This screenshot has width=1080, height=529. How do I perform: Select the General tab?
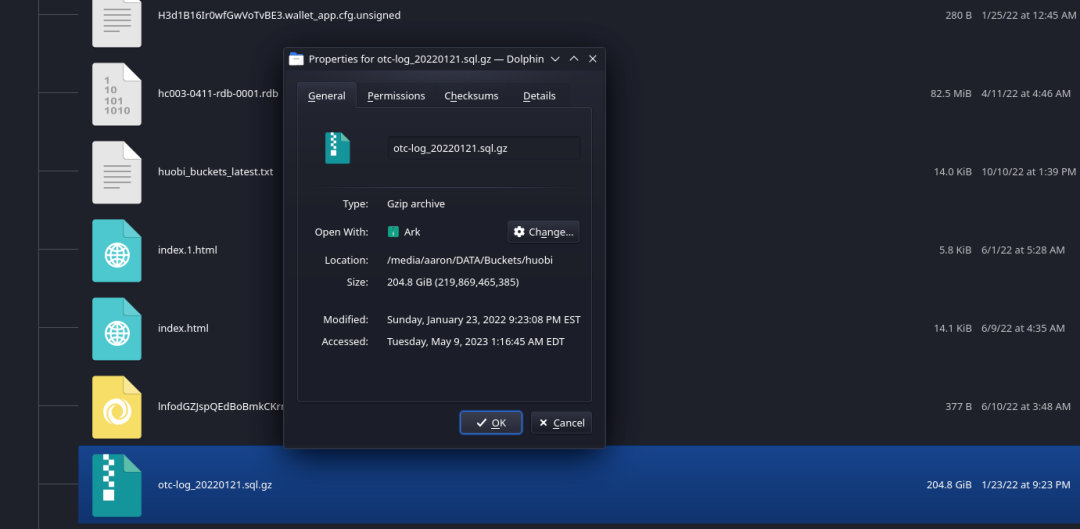coord(327,96)
